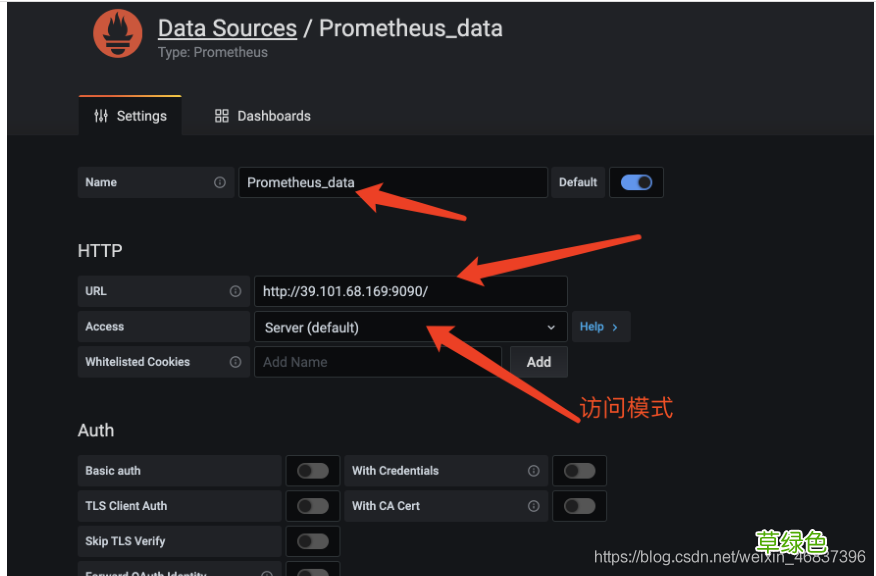Click the Access field label

pos(104,327)
